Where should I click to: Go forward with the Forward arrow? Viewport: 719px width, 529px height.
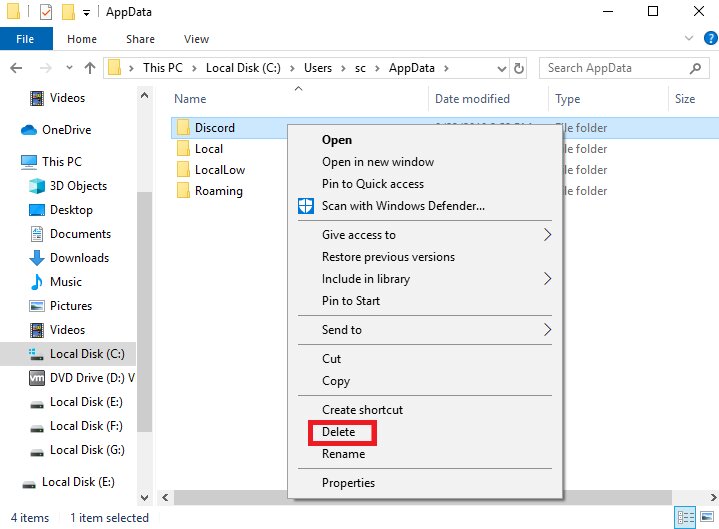tap(46, 68)
